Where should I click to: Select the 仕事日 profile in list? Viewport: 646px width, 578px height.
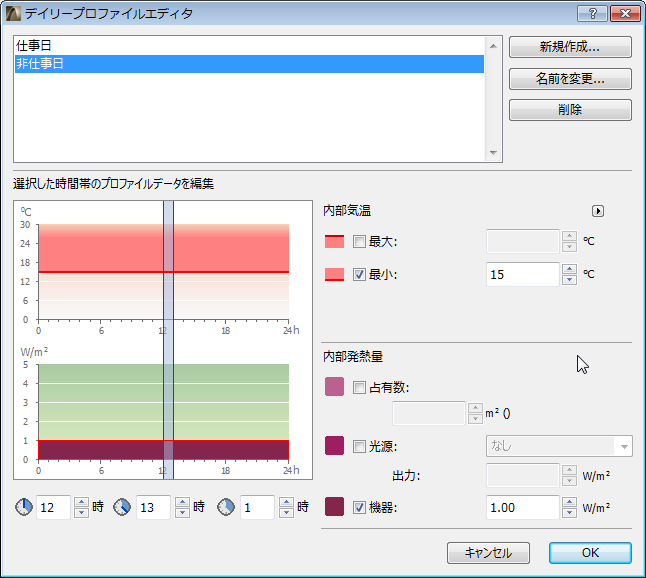[x=249, y=45]
